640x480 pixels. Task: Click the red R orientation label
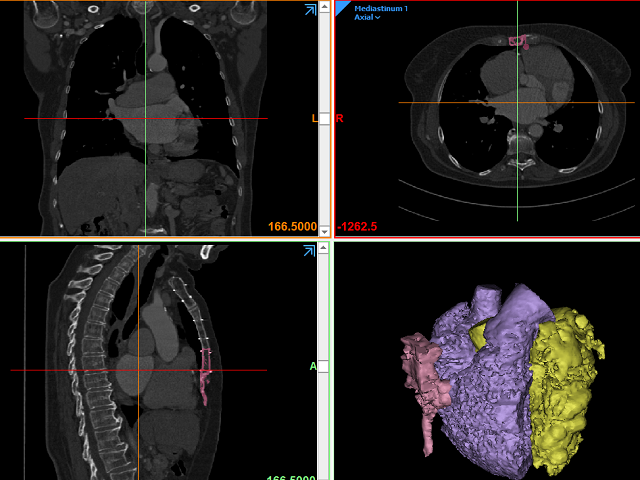coord(339,118)
